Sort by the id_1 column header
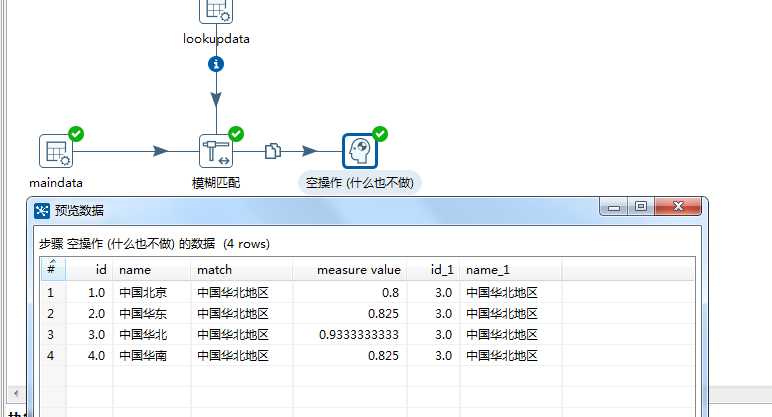Screen dimensions: 772x417 (434, 269)
